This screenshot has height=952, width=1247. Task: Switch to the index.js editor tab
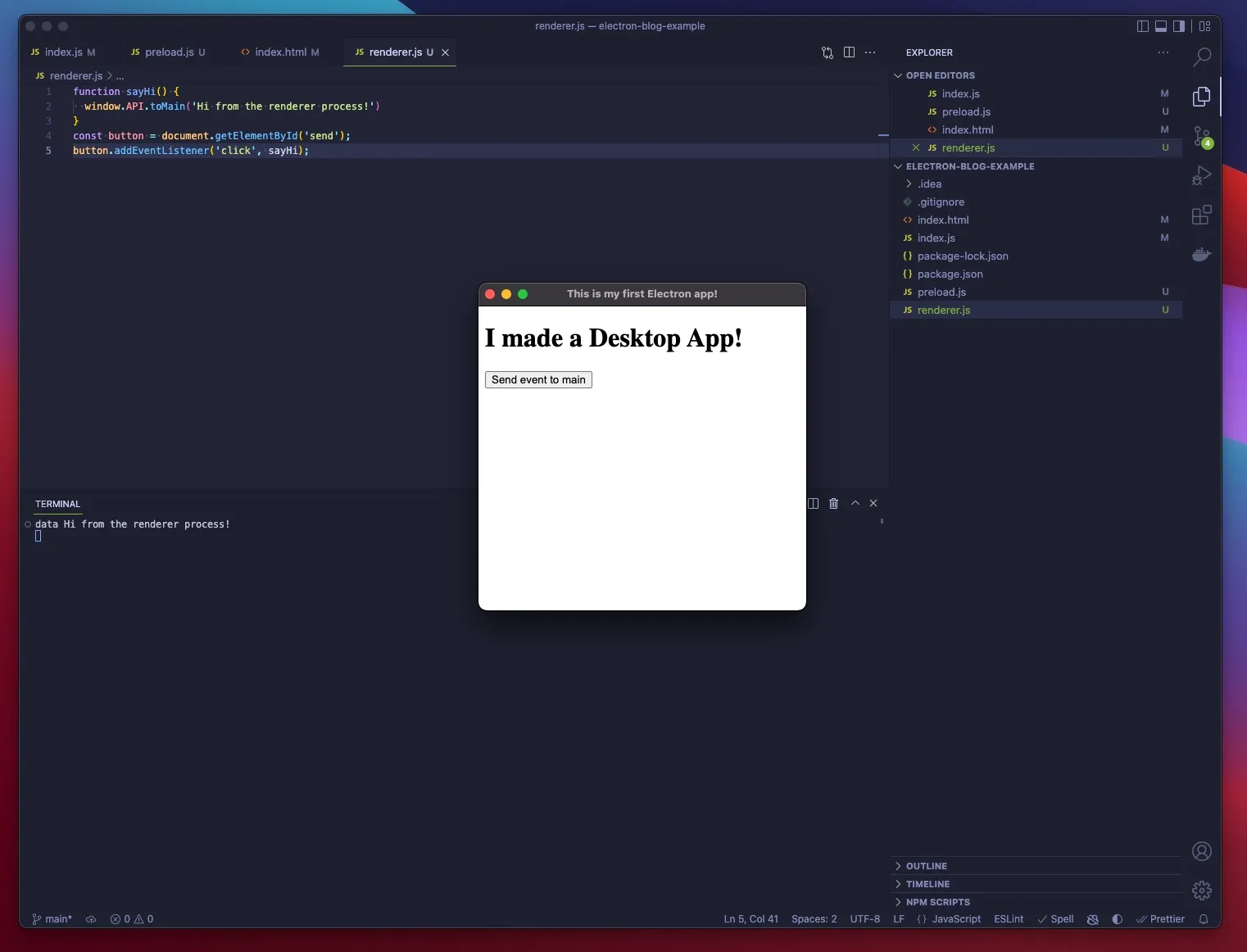point(63,52)
